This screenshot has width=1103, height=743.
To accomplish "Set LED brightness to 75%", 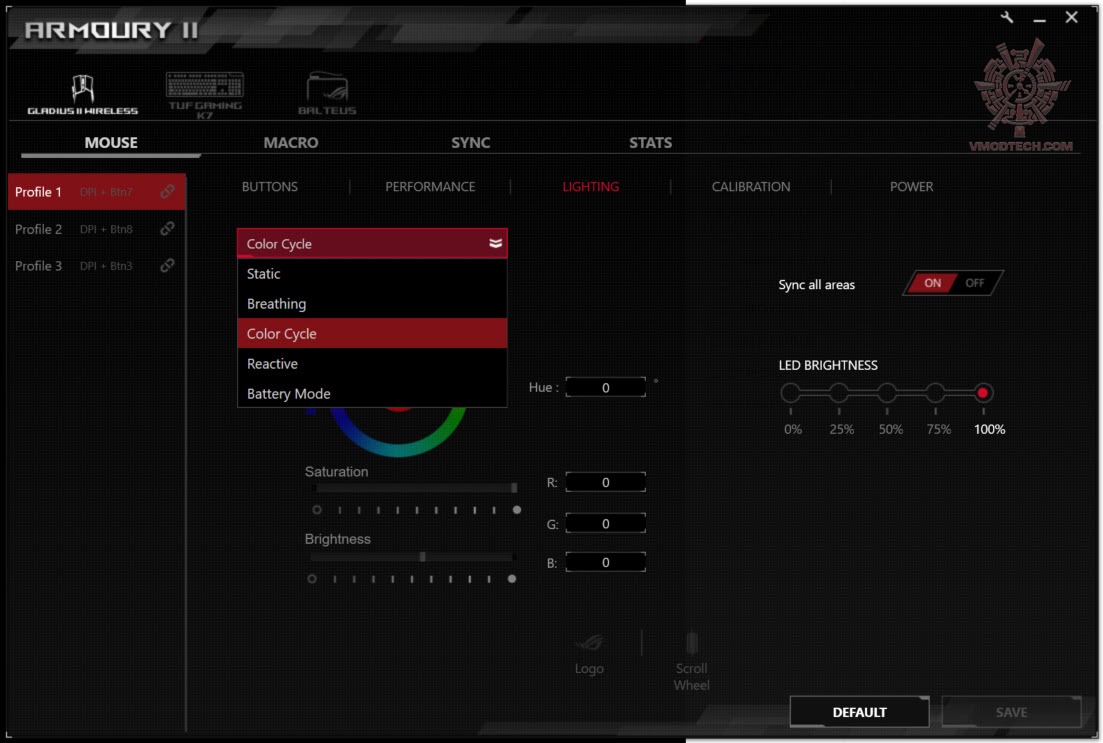I will tap(935, 393).
